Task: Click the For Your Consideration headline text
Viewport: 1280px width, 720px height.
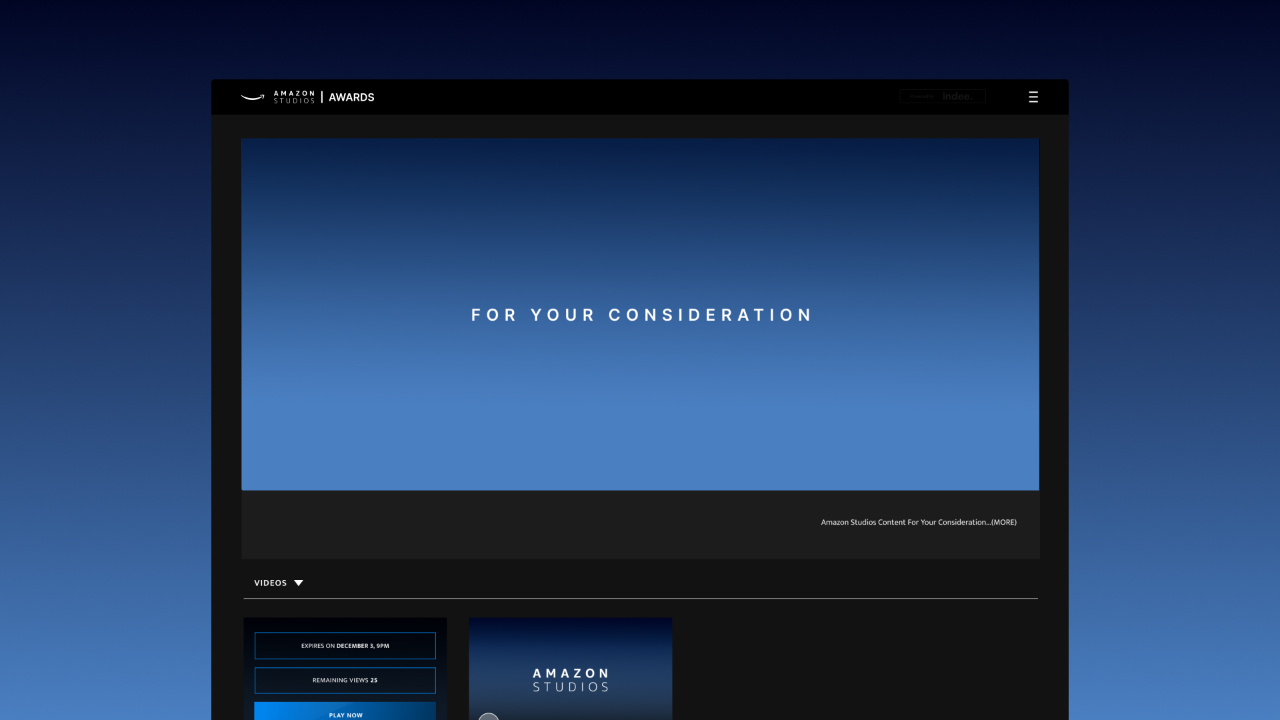Action: click(641, 315)
